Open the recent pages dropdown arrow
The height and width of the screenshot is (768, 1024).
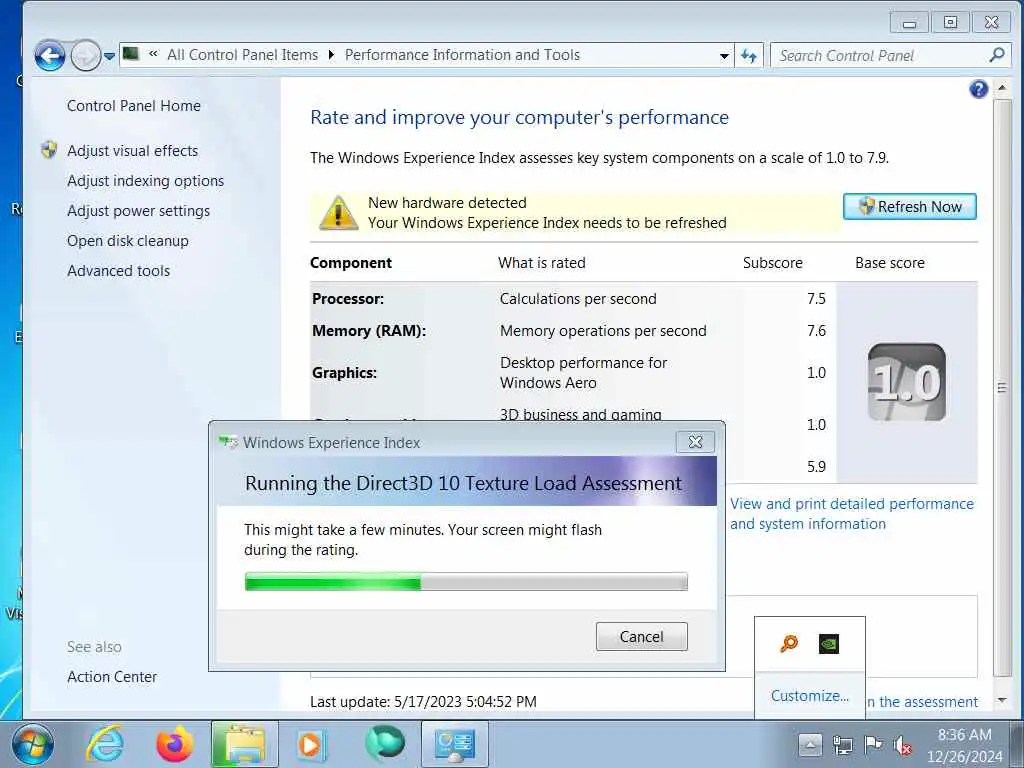coord(110,56)
